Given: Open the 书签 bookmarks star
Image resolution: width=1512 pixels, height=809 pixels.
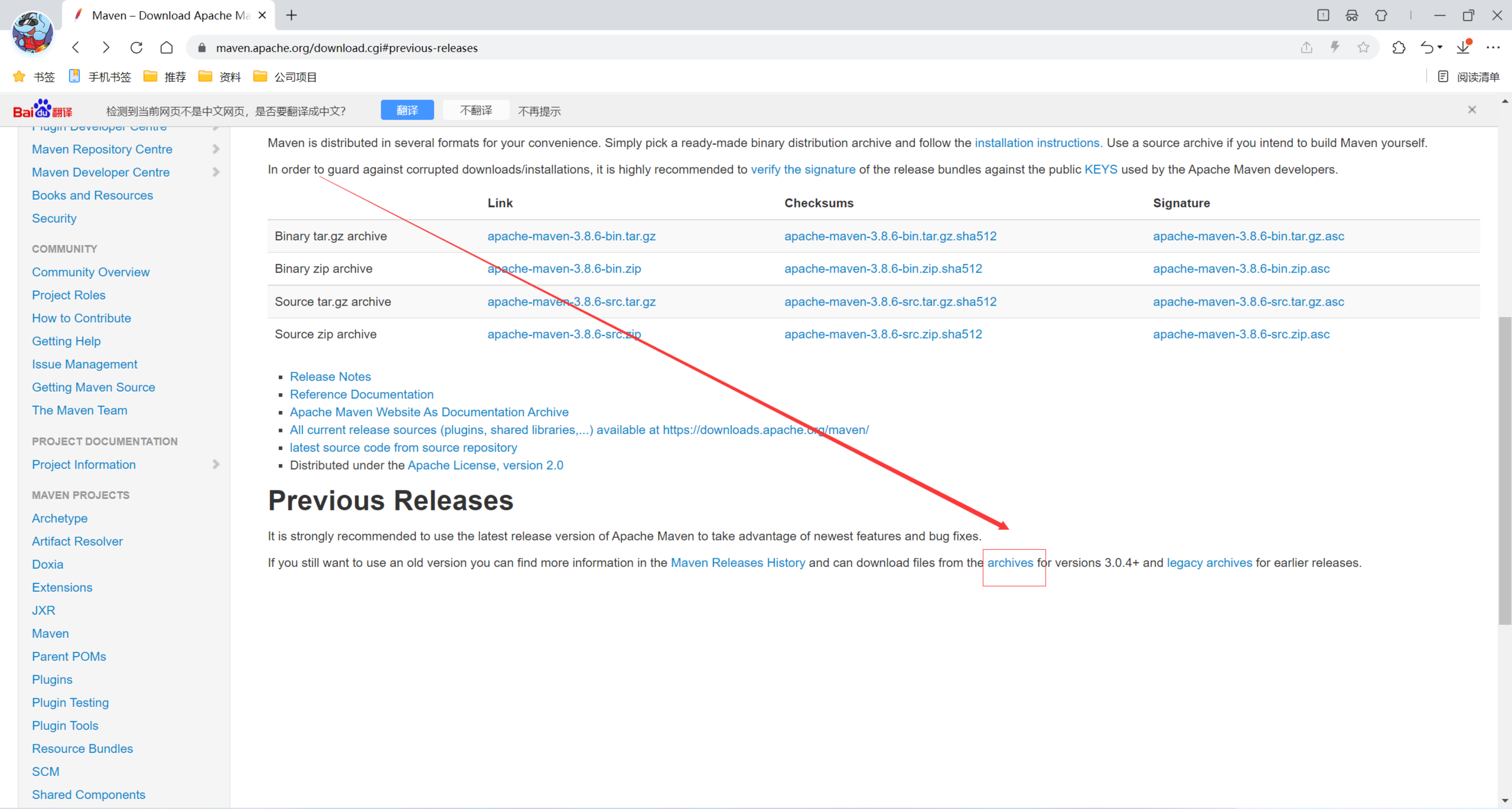Looking at the screenshot, I should pos(34,77).
